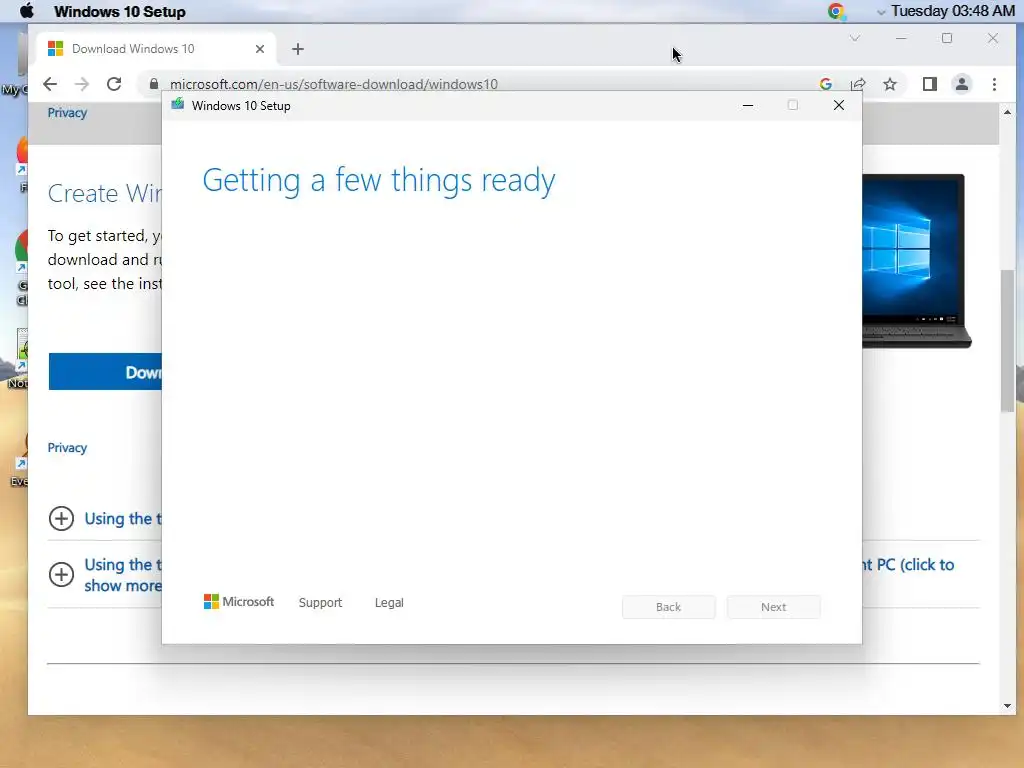
Task: Maximize the Chrome window
Action: pyautogui.click(x=947, y=39)
